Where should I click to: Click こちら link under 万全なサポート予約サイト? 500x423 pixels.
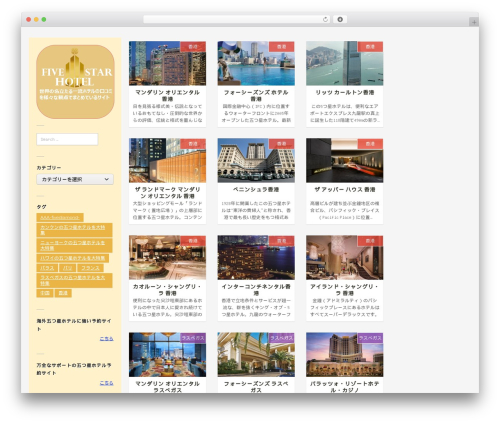click(106, 383)
